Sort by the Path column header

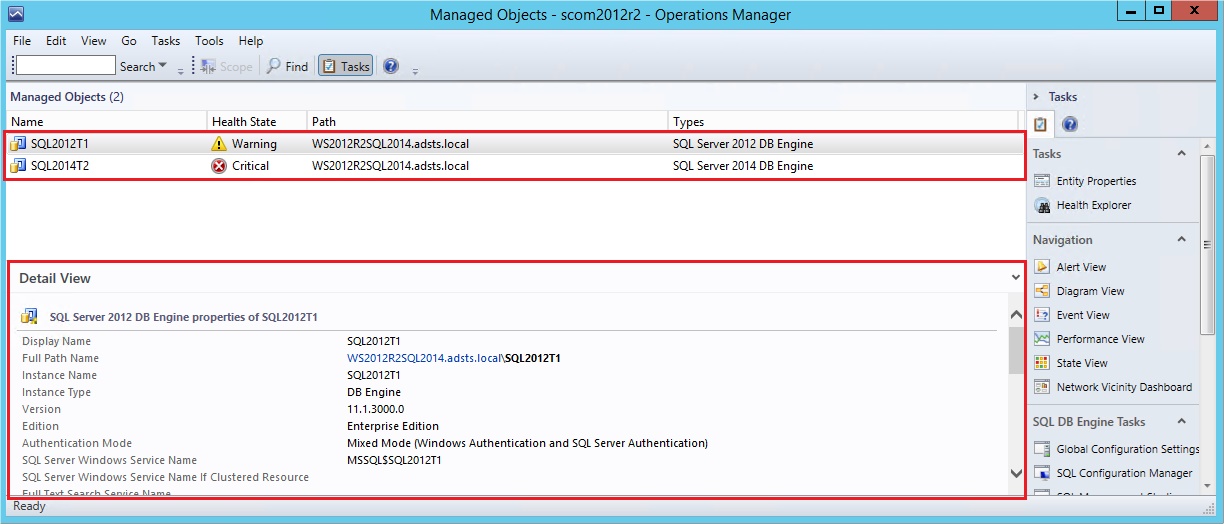click(x=488, y=122)
